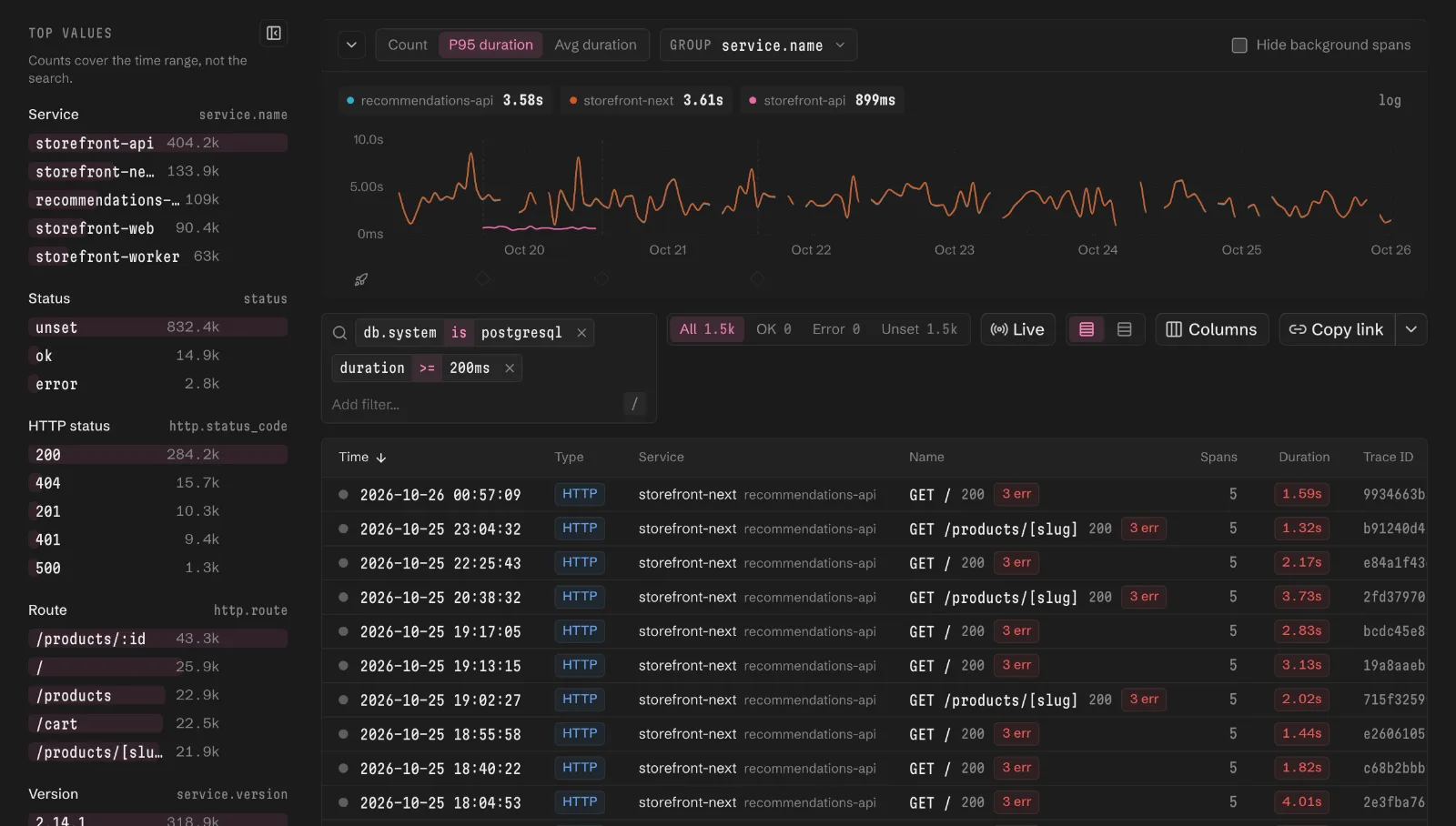Remove the db.system is postgresql filter
The image size is (1456, 826).
coord(581,333)
